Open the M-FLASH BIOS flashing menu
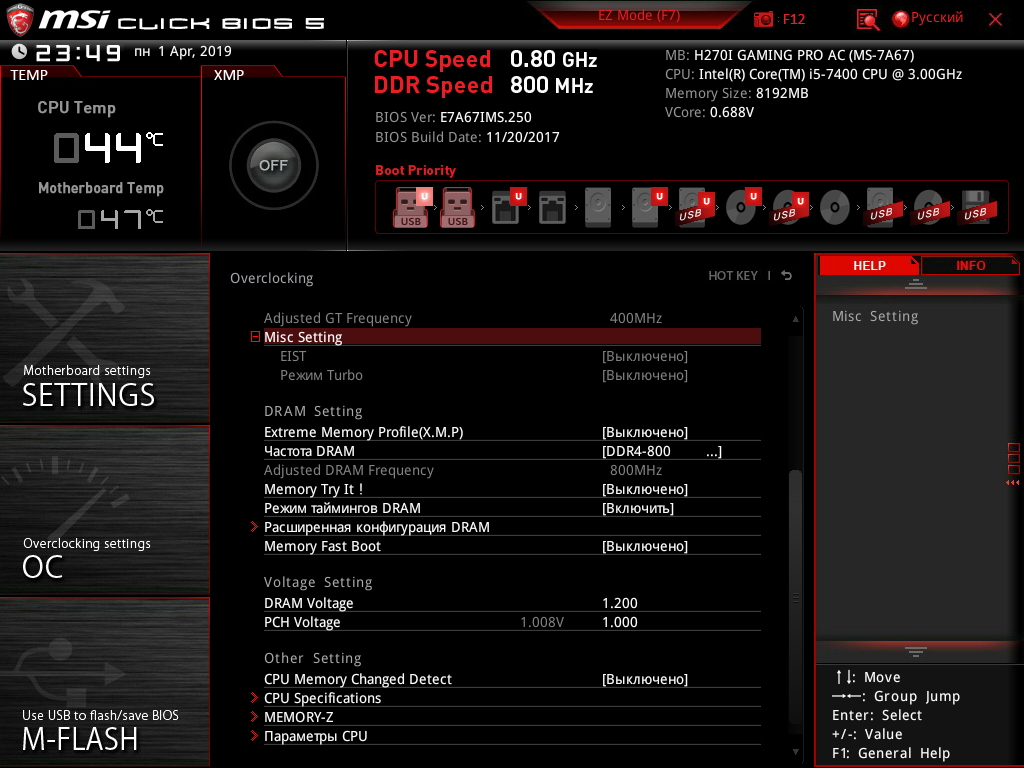This screenshot has height=768, width=1024. pyautogui.click(x=104, y=682)
